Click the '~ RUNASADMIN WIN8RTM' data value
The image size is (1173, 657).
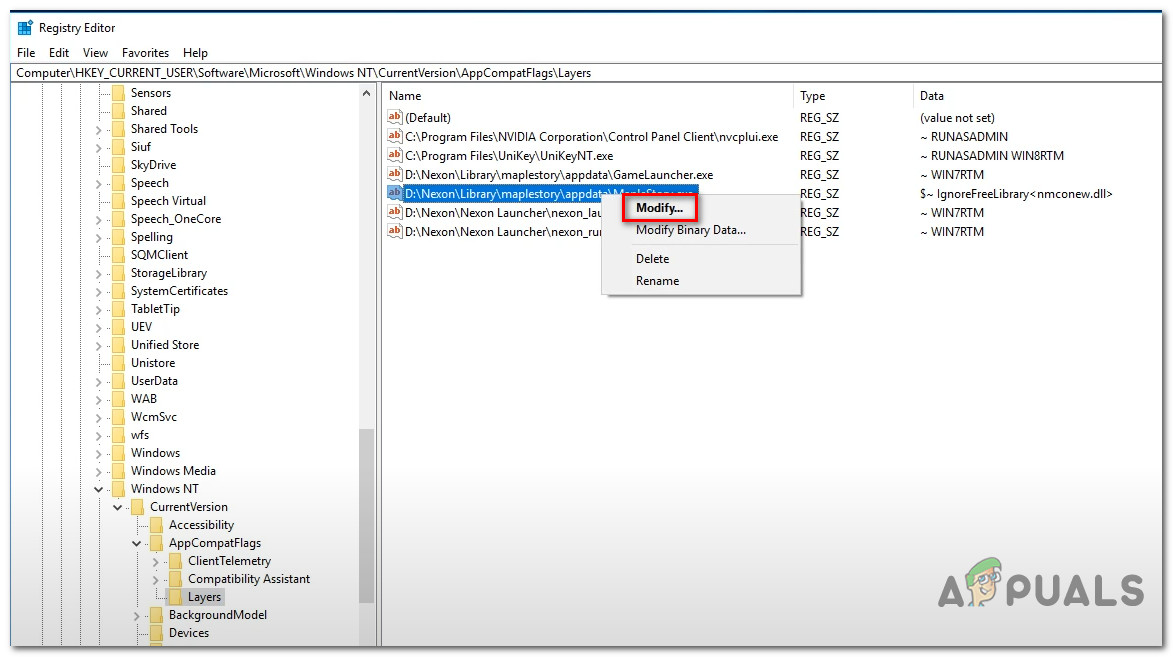pyautogui.click(x=991, y=156)
